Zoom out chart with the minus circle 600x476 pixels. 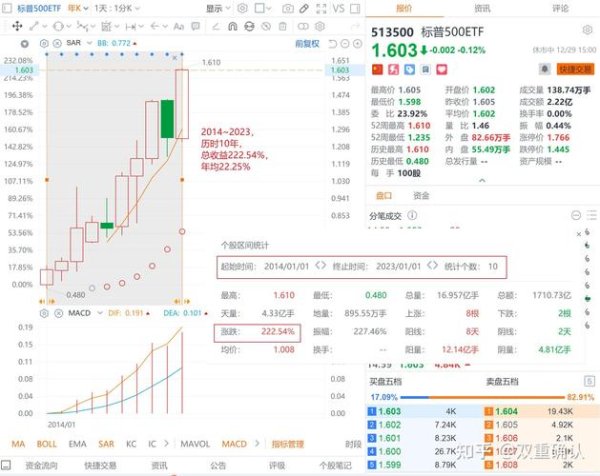pos(345,44)
